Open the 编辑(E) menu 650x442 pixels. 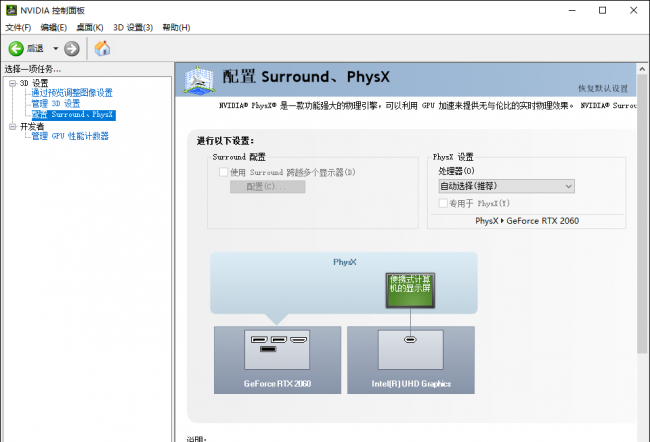click(53, 27)
